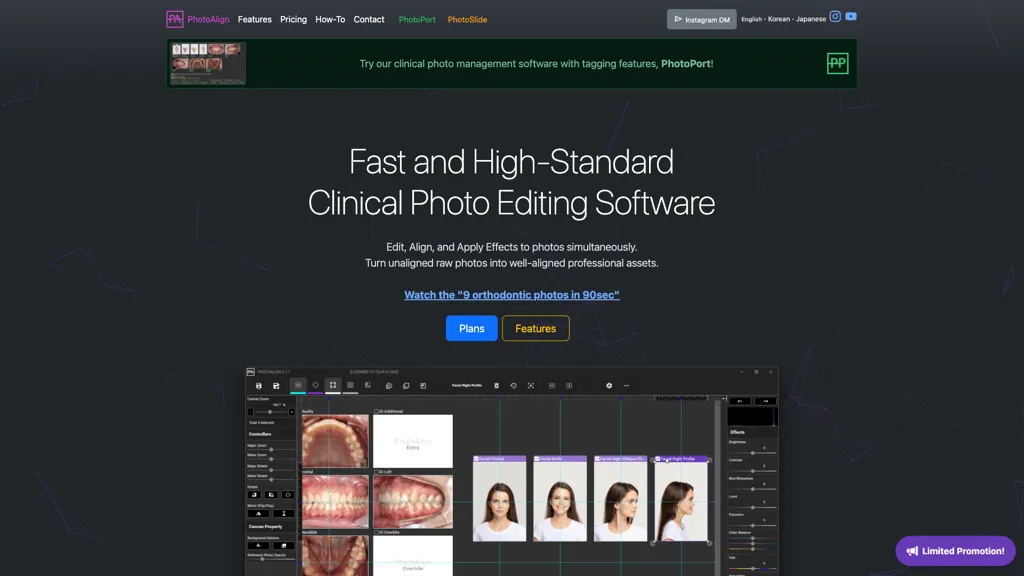The height and width of the screenshot is (576, 1024).
Task: Open the YouTube icon in header
Action: tap(850, 16)
